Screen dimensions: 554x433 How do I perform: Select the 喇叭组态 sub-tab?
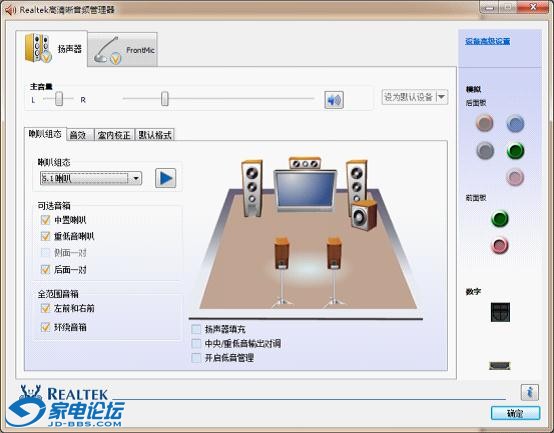[x=45, y=134]
